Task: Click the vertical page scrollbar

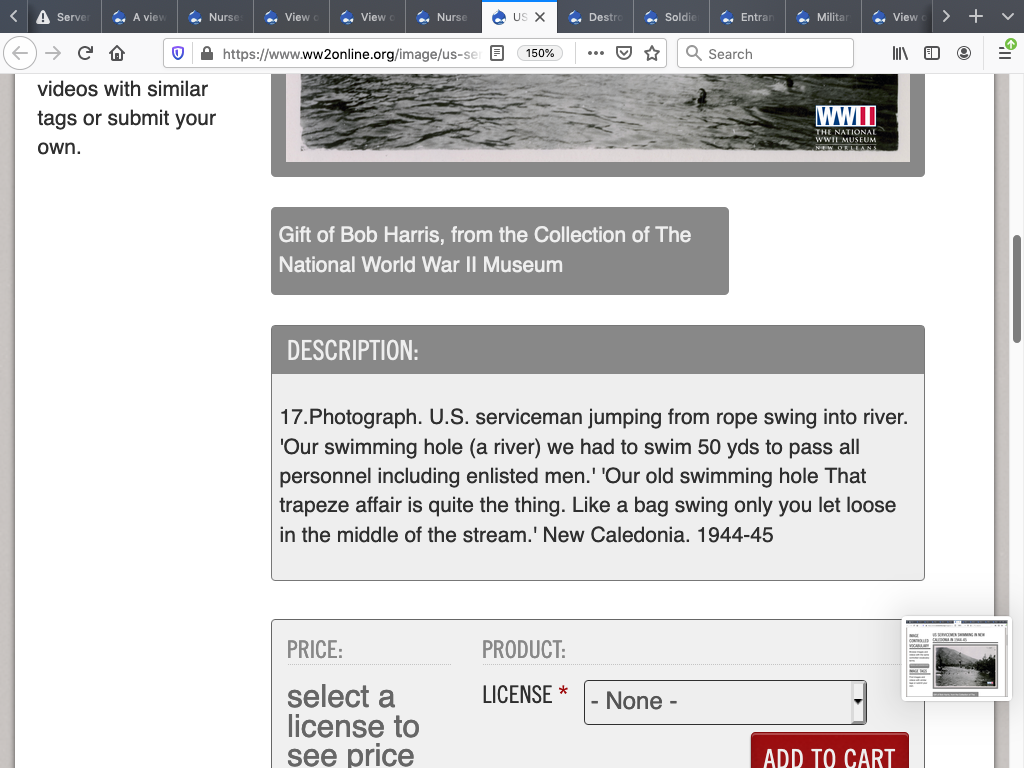Action: [1017, 290]
